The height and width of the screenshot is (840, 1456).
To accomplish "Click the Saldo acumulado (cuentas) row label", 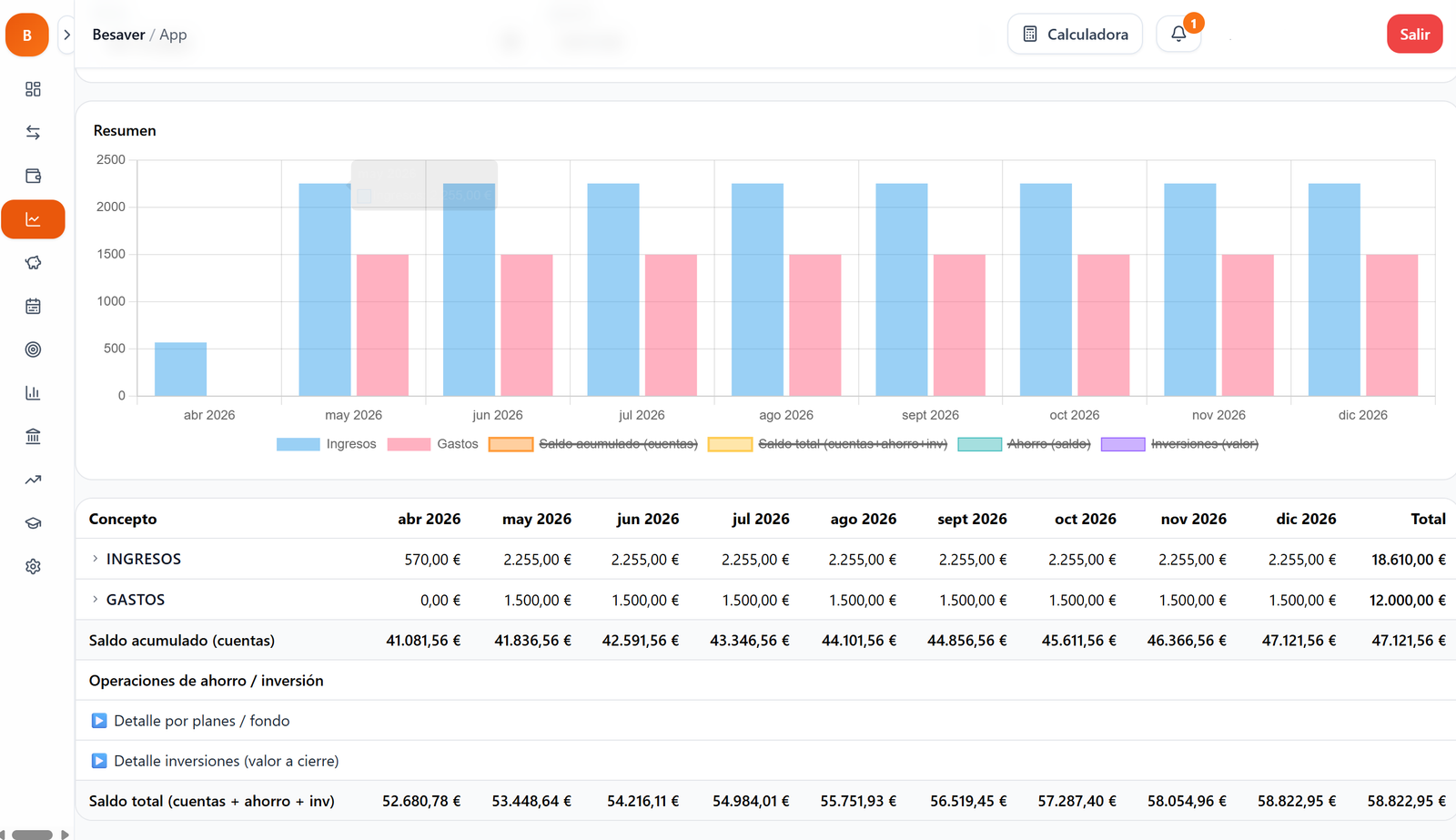I will [x=182, y=641].
